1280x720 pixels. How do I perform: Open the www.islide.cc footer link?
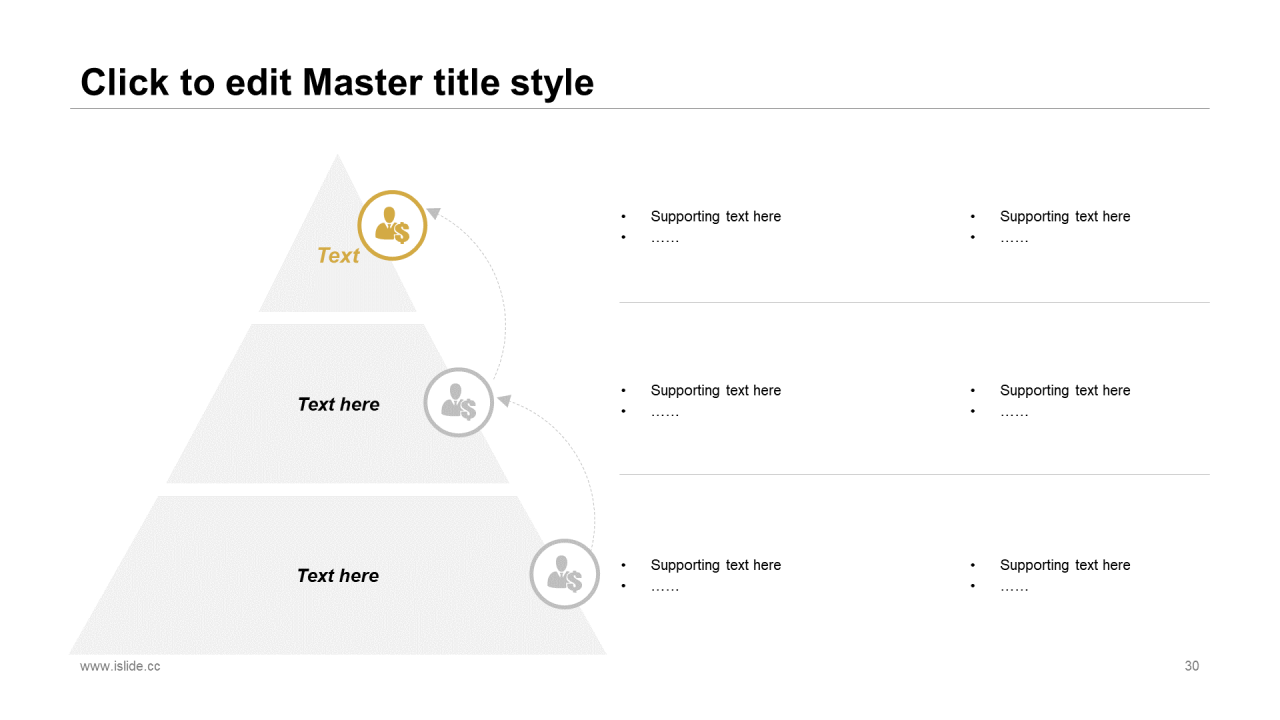pyautogui.click(x=120, y=666)
